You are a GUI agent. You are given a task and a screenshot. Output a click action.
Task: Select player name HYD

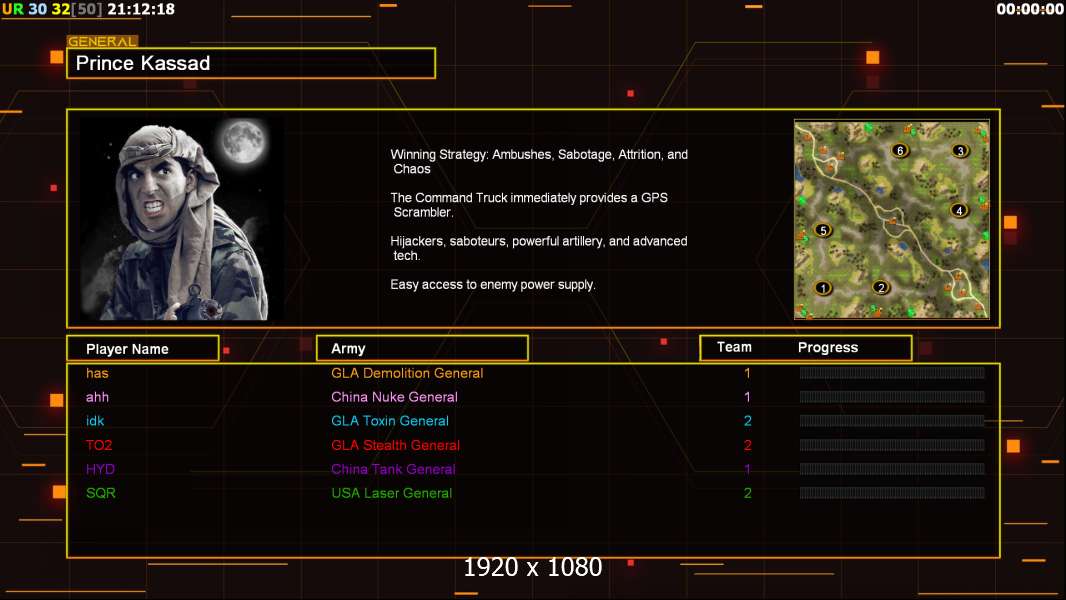pyautogui.click(x=100, y=469)
